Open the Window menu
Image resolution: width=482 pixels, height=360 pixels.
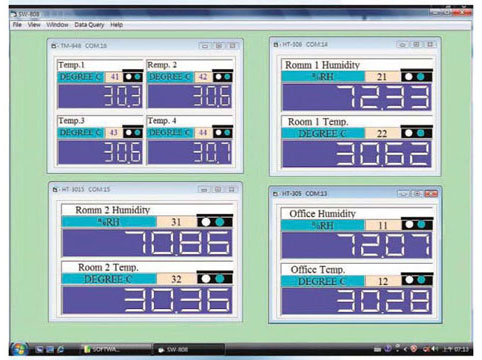[x=57, y=25]
